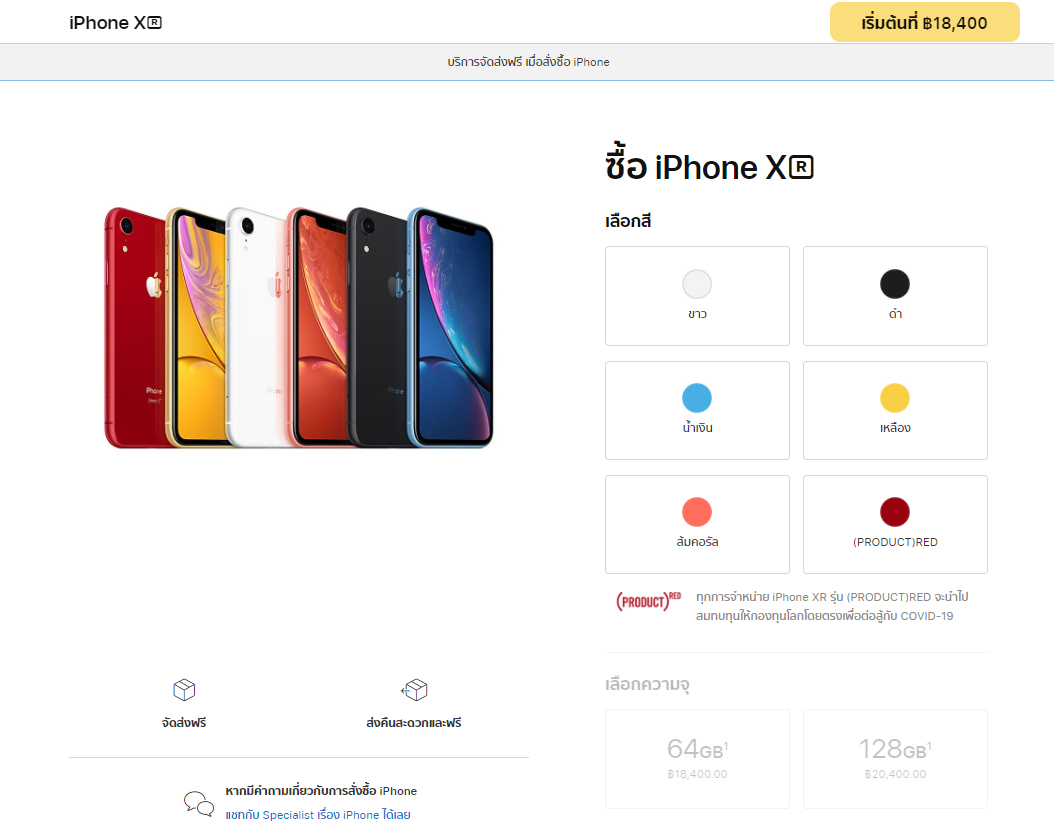The height and width of the screenshot is (834, 1054).
Task: Click the free delivery box icon
Action: (184, 690)
